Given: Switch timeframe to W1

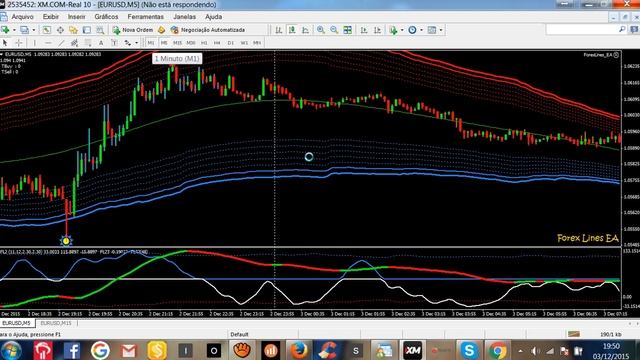Looking at the screenshot, I should click(x=244, y=43).
